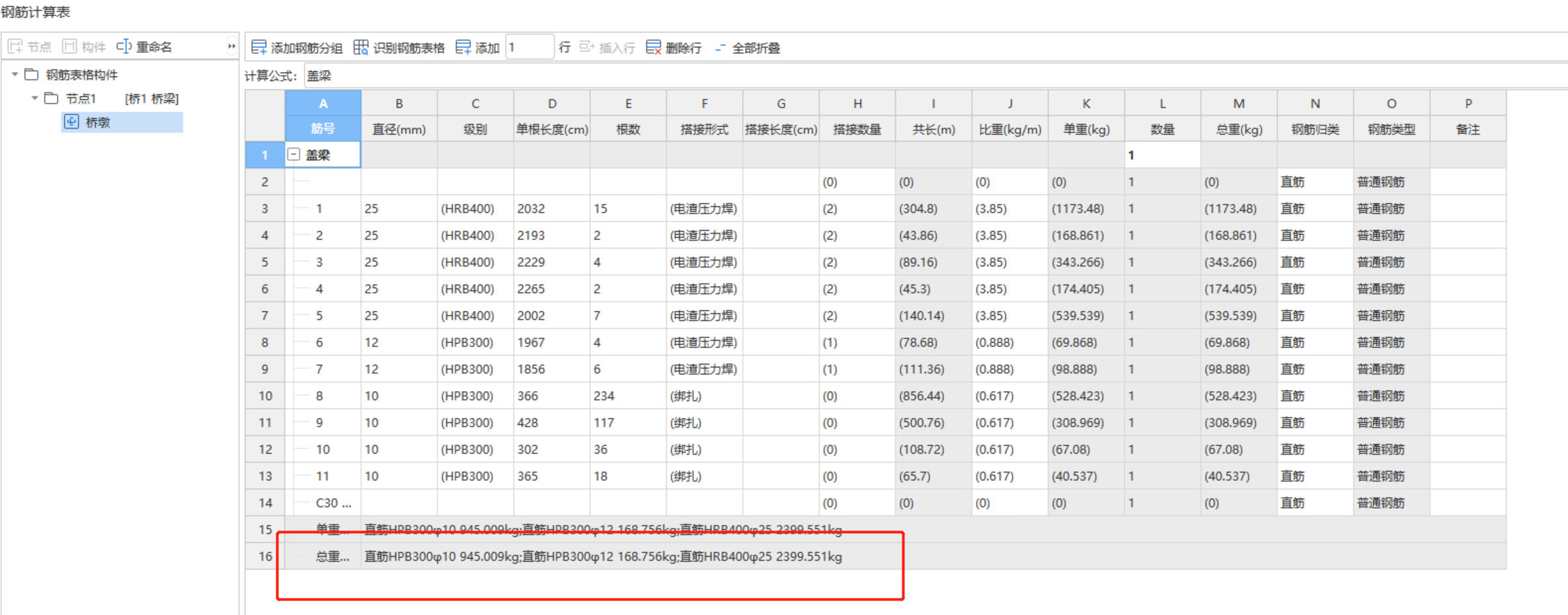Click the 计算公式 formula input field
This screenshot has height=615, width=1568.
936,76
